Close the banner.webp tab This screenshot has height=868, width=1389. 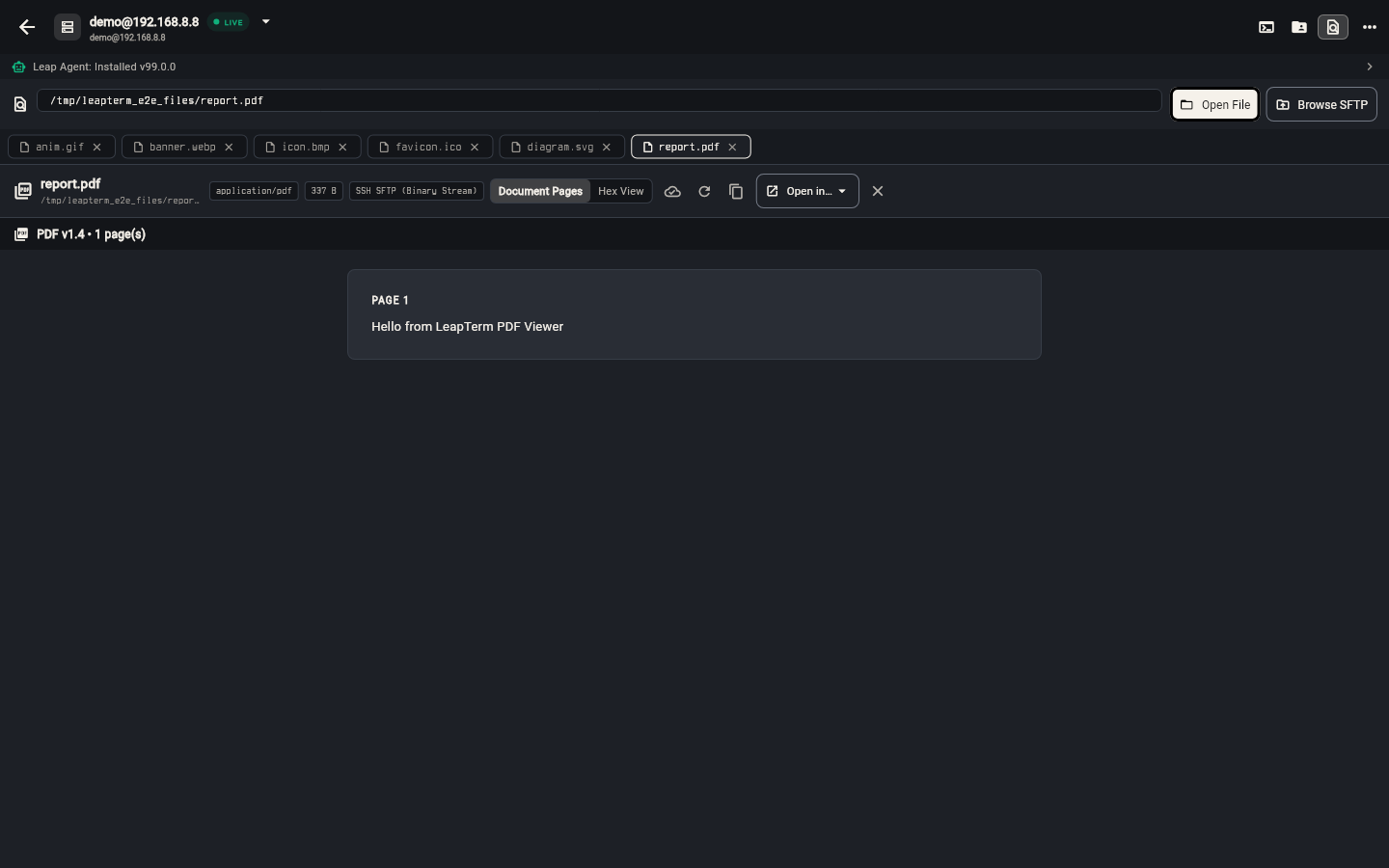(230, 147)
